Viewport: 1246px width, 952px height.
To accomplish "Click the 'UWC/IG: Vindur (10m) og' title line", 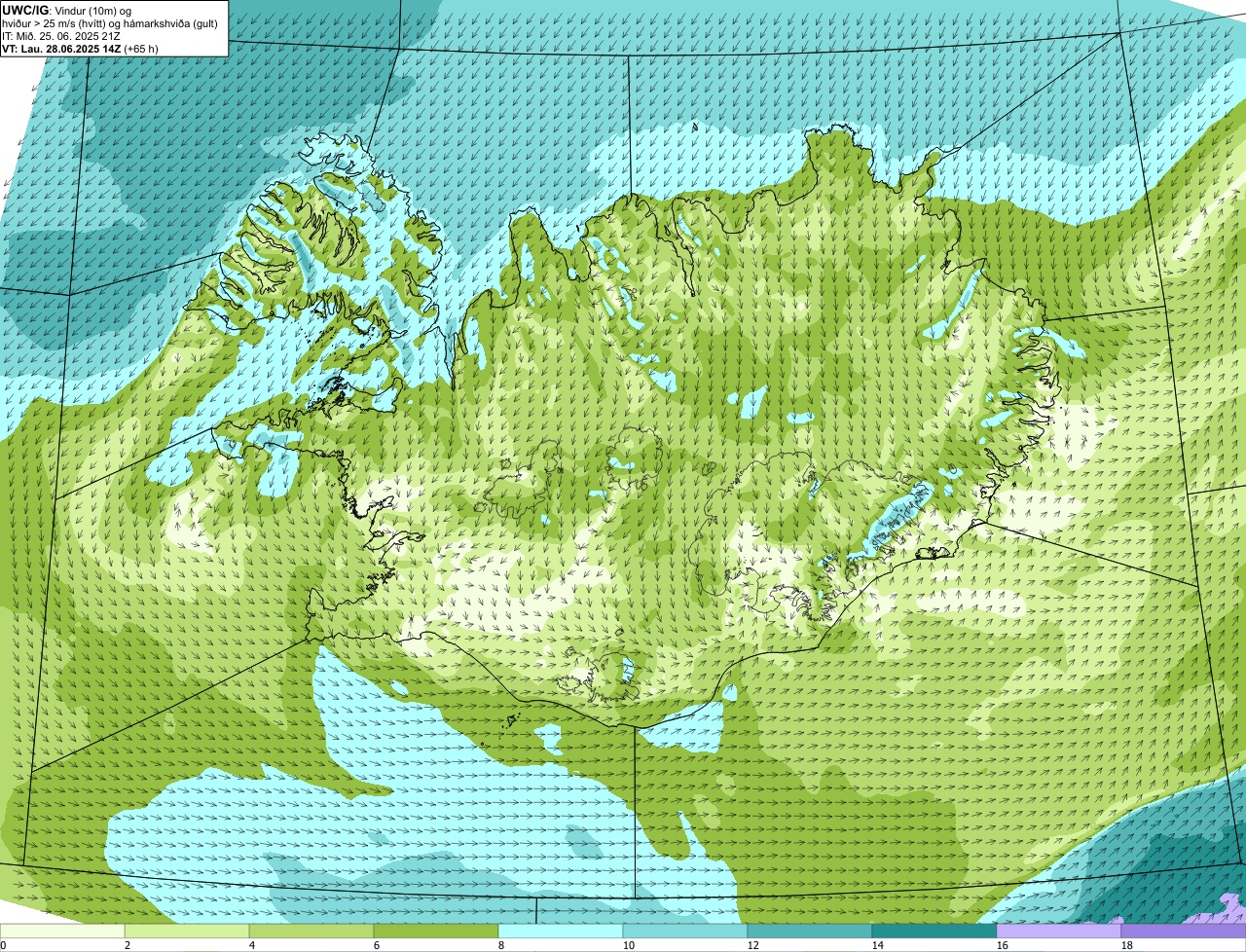I will (x=66, y=11).
